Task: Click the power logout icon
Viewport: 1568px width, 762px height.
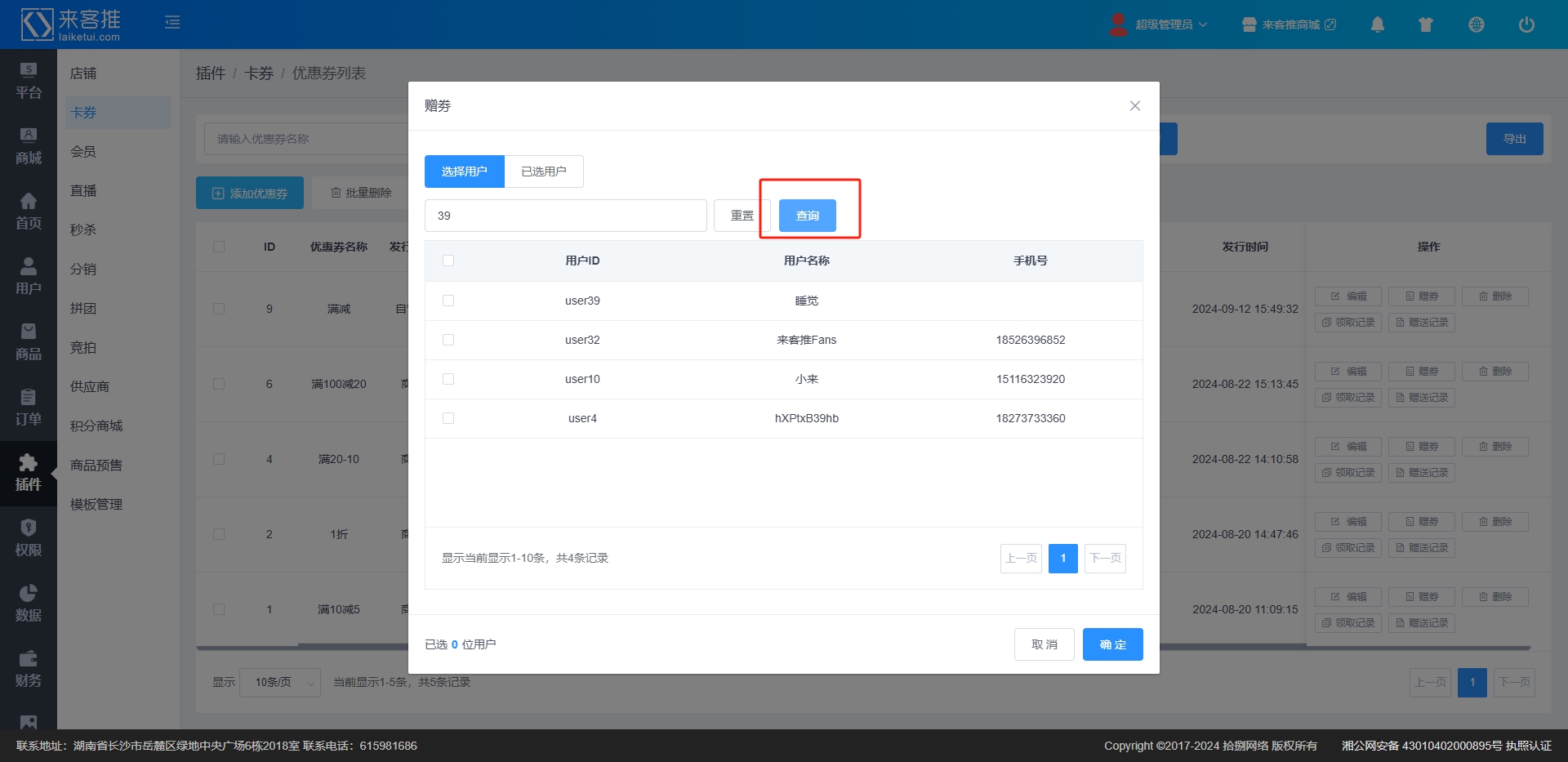Action: 1526,25
